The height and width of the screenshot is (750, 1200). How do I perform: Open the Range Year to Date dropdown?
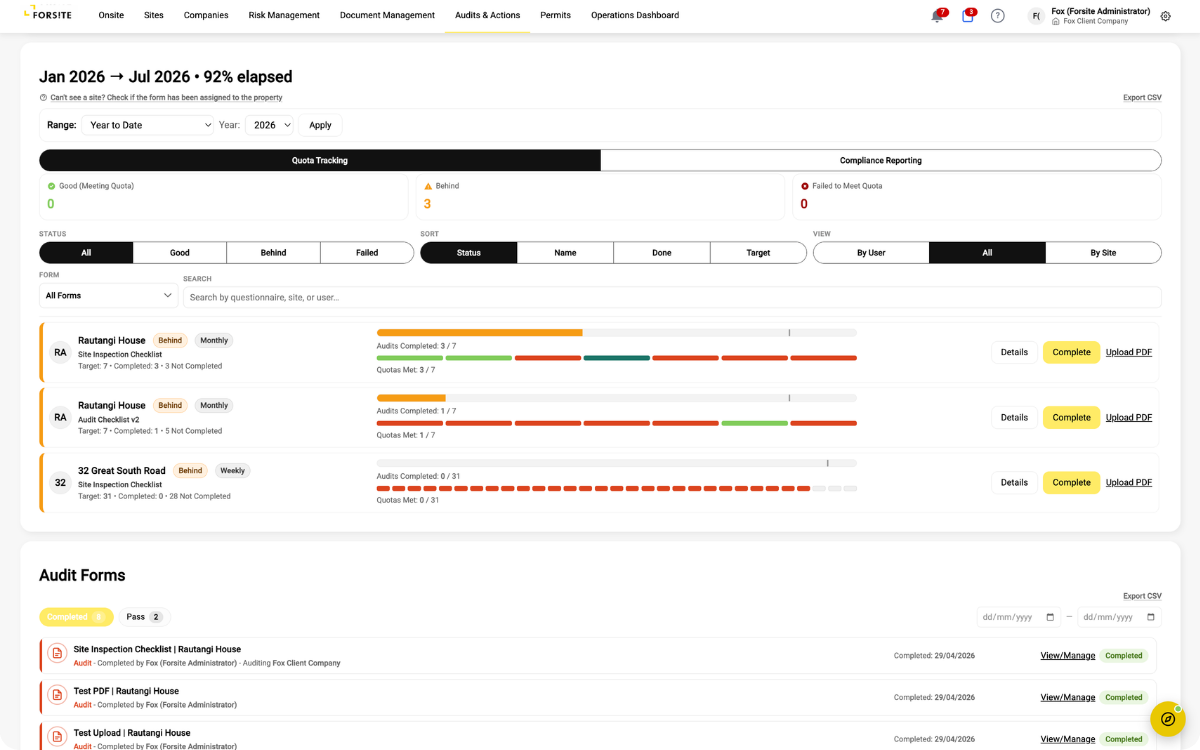pos(150,125)
